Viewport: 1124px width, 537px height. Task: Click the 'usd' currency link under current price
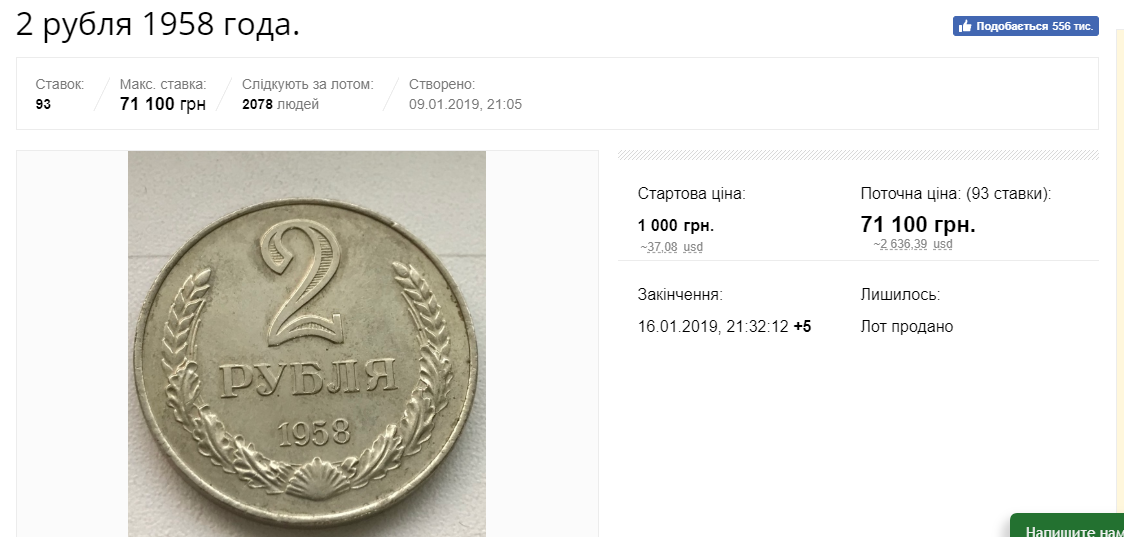point(942,244)
